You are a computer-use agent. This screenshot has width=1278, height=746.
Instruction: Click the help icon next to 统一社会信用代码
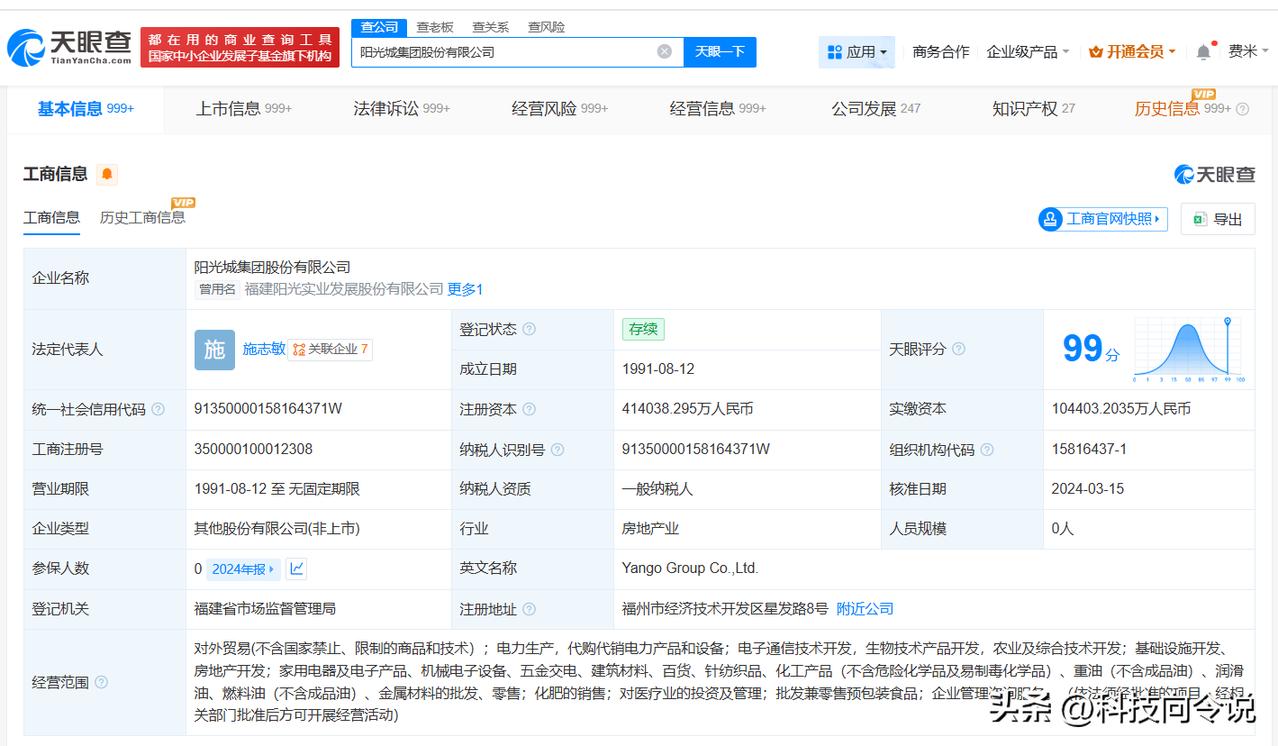pyautogui.click(x=158, y=409)
